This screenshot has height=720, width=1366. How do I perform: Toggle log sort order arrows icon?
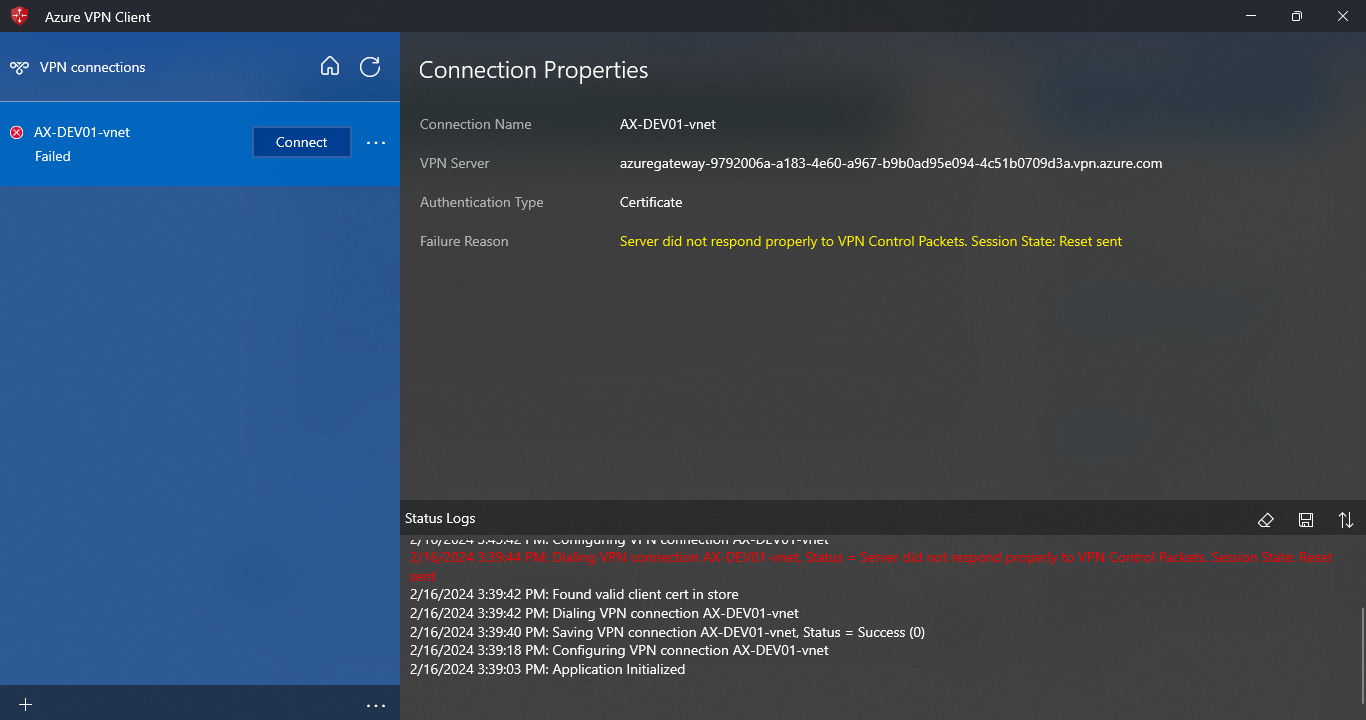pyautogui.click(x=1346, y=520)
